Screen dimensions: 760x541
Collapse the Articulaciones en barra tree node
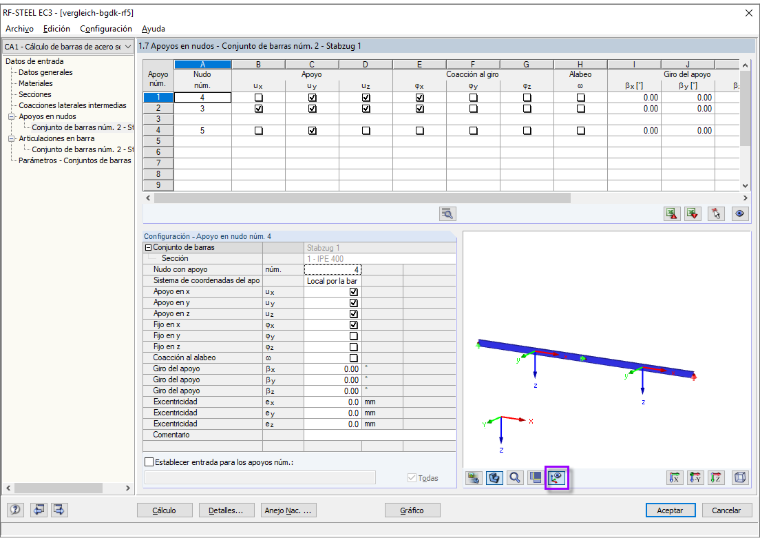pyautogui.click(x=12, y=138)
